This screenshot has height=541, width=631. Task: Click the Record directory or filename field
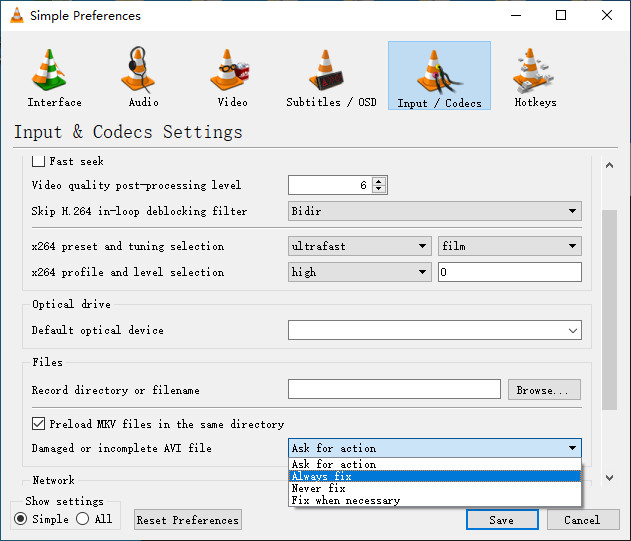click(x=394, y=389)
